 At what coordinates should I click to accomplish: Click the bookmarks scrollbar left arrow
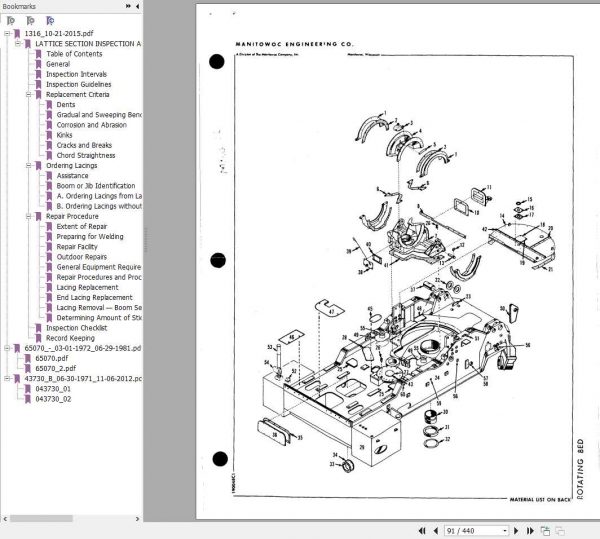5,519
